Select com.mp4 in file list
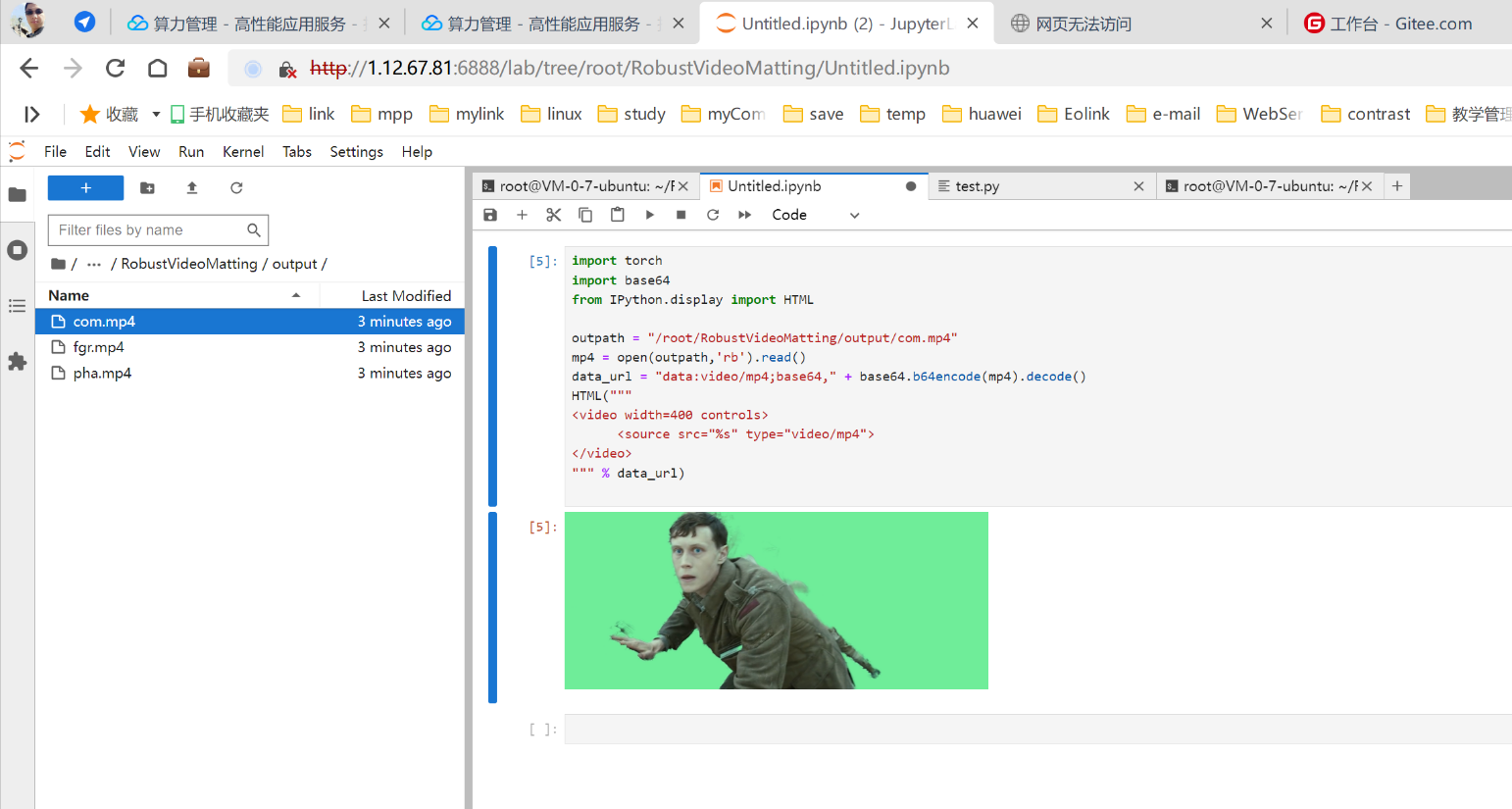The width and height of the screenshot is (1512, 809). (250, 322)
